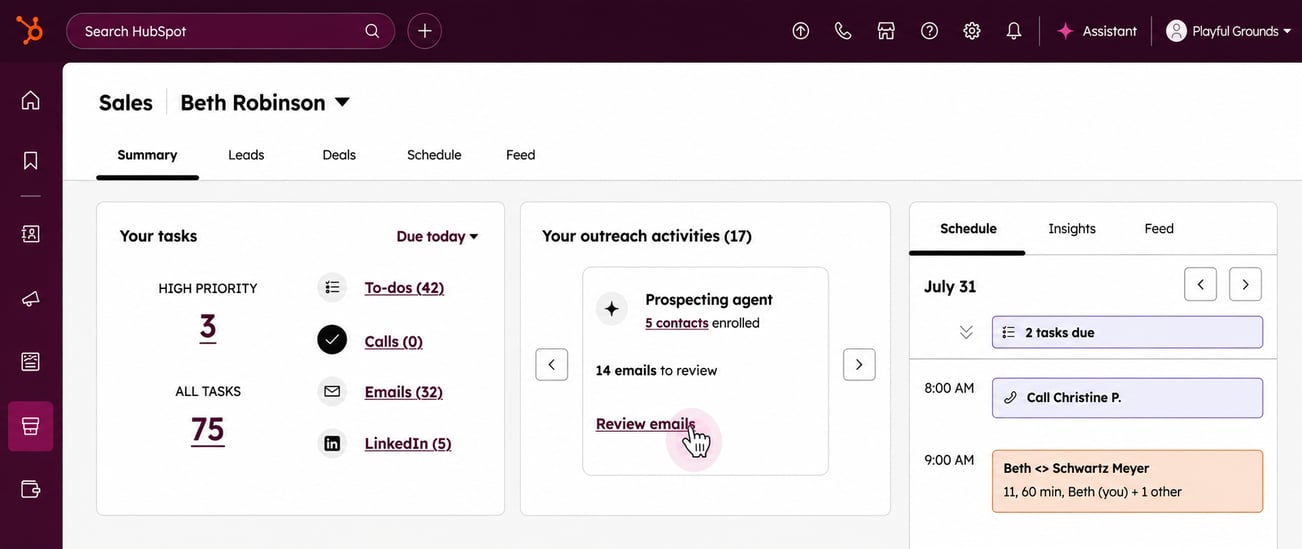Screen dimensions: 1302x549
Task: Open the phone calling icon
Action: [843, 31]
